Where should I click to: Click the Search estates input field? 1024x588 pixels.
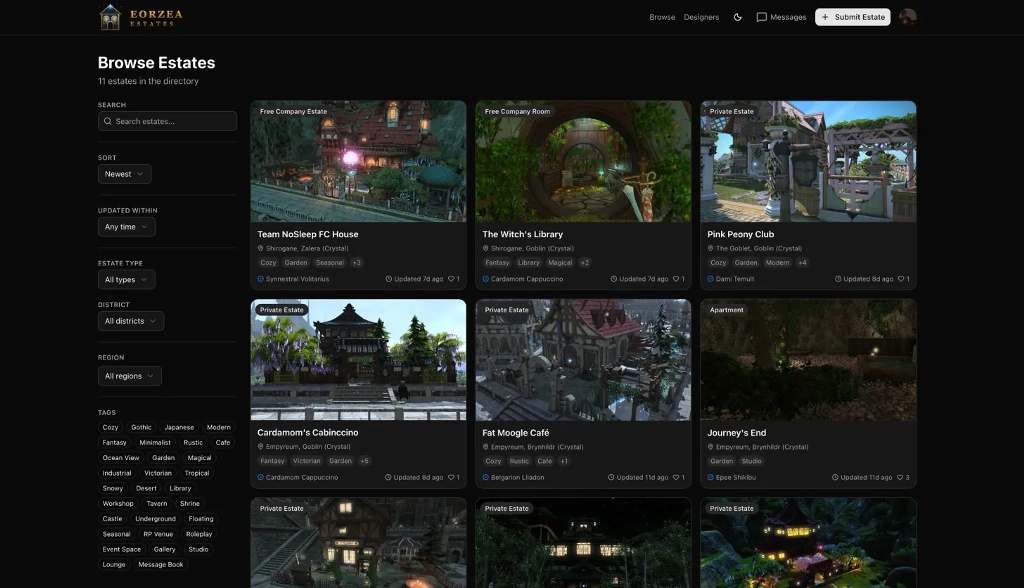[x=167, y=121]
